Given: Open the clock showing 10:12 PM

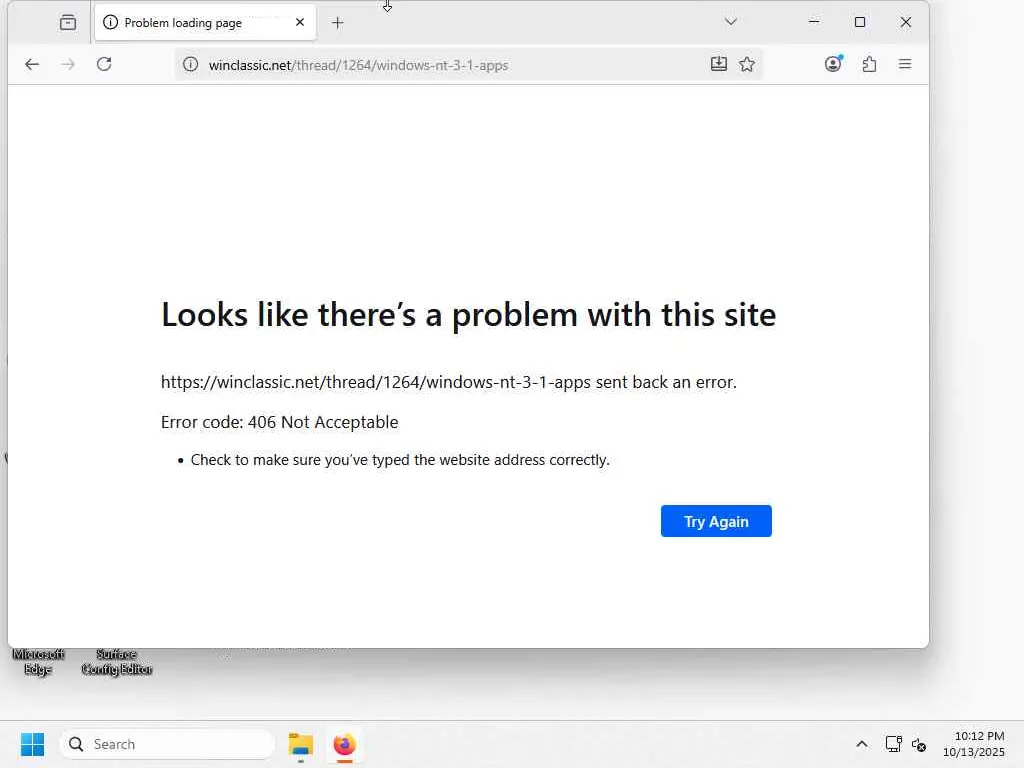Looking at the screenshot, I should 973,744.
